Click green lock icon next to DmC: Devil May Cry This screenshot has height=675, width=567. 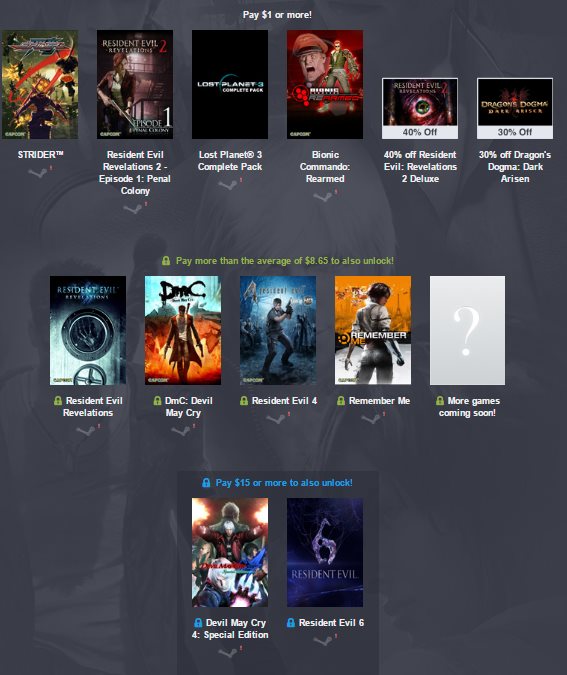158,401
